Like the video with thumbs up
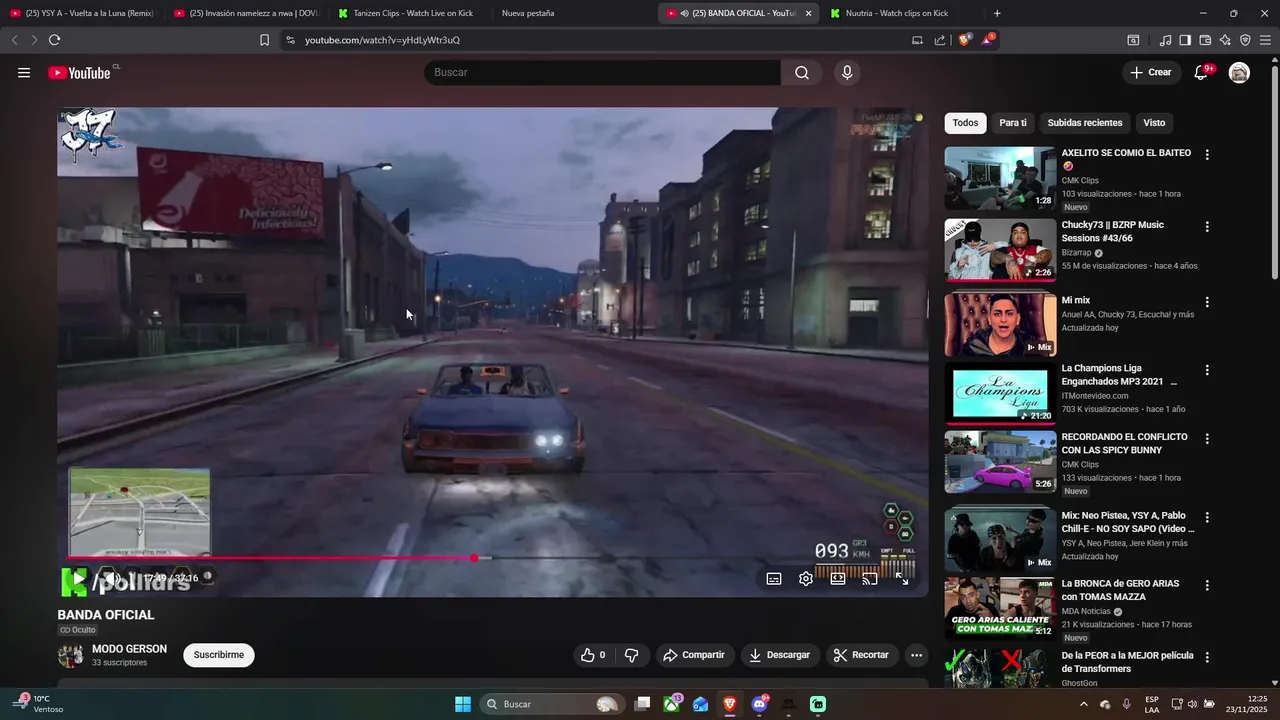This screenshot has height=720, width=1280. pos(593,655)
